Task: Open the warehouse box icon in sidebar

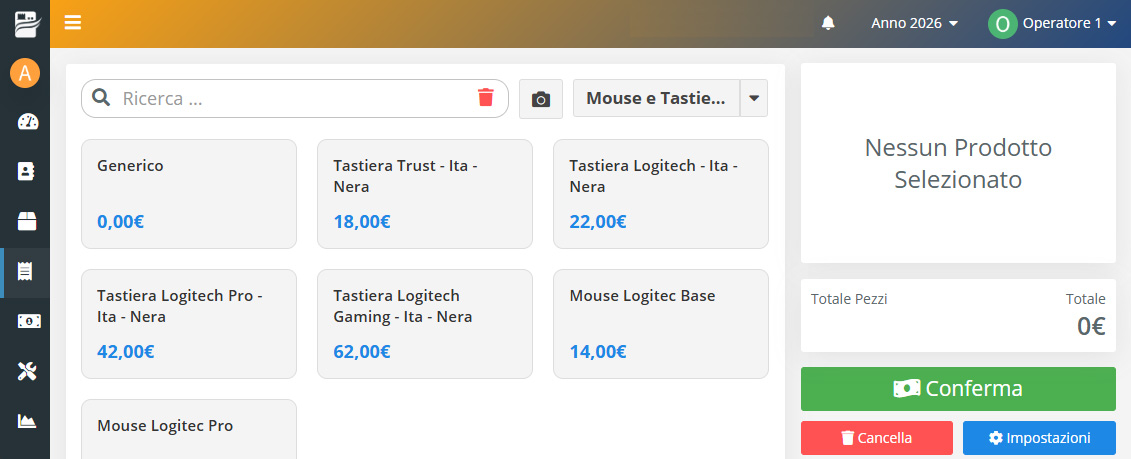Action: point(27,222)
